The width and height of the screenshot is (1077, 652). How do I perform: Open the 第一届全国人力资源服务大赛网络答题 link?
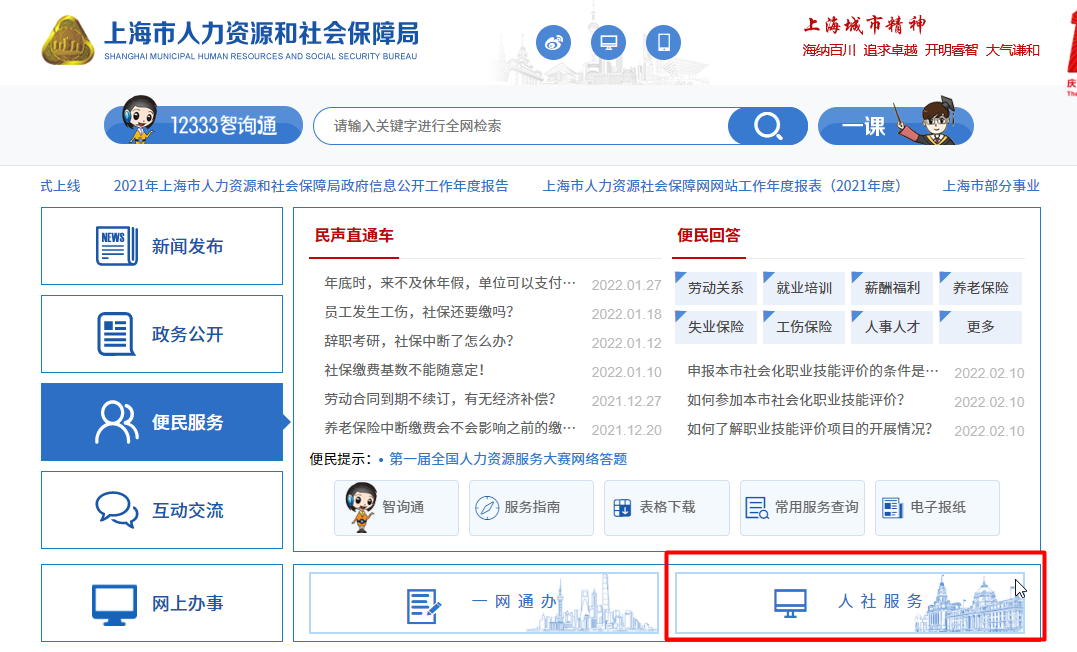[x=508, y=459]
